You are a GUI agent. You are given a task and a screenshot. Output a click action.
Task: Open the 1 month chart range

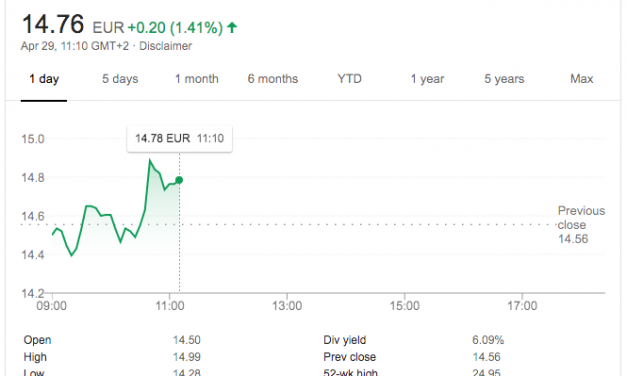(197, 79)
